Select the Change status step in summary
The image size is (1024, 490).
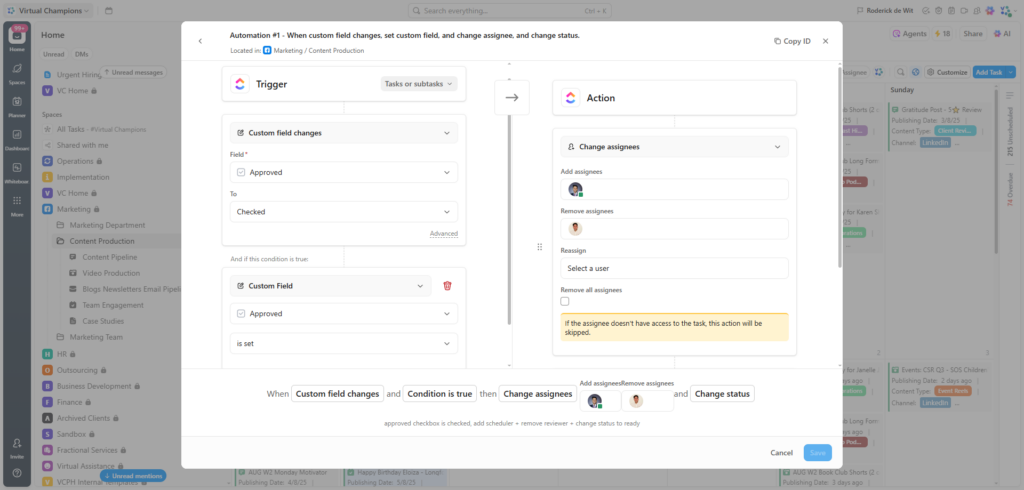click(722, 394)
